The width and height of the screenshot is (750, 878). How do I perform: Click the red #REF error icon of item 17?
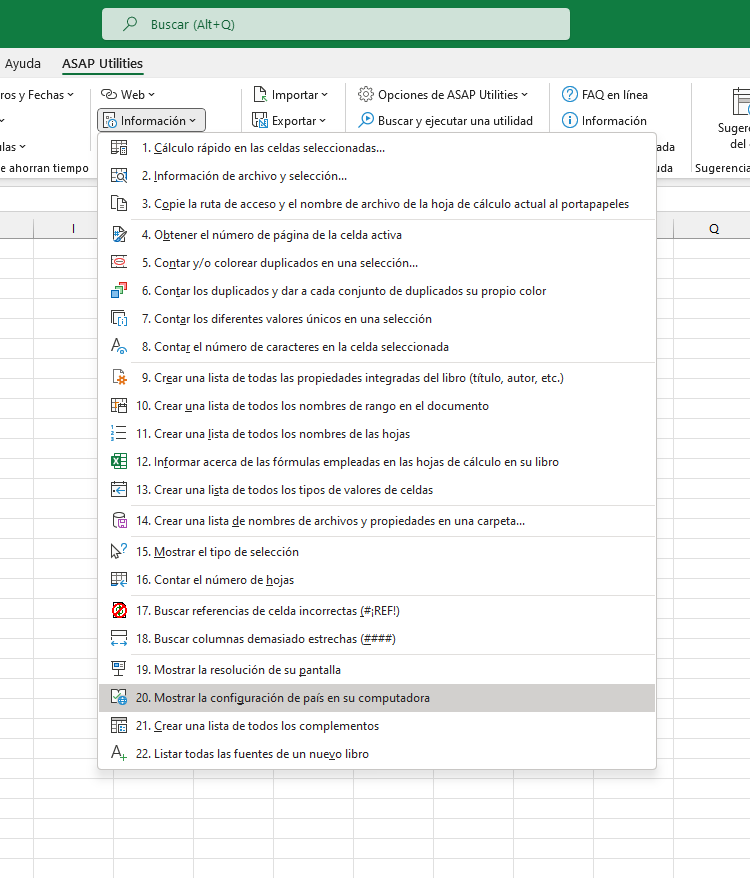pos(119,611)
